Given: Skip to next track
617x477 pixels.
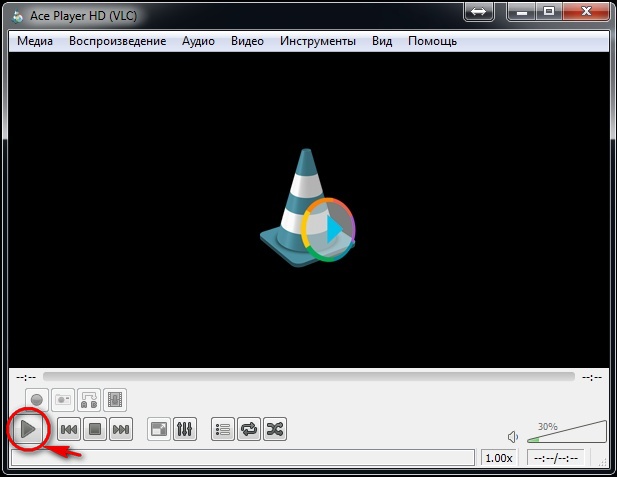Looking at the screenshot, I should [121, 429].
